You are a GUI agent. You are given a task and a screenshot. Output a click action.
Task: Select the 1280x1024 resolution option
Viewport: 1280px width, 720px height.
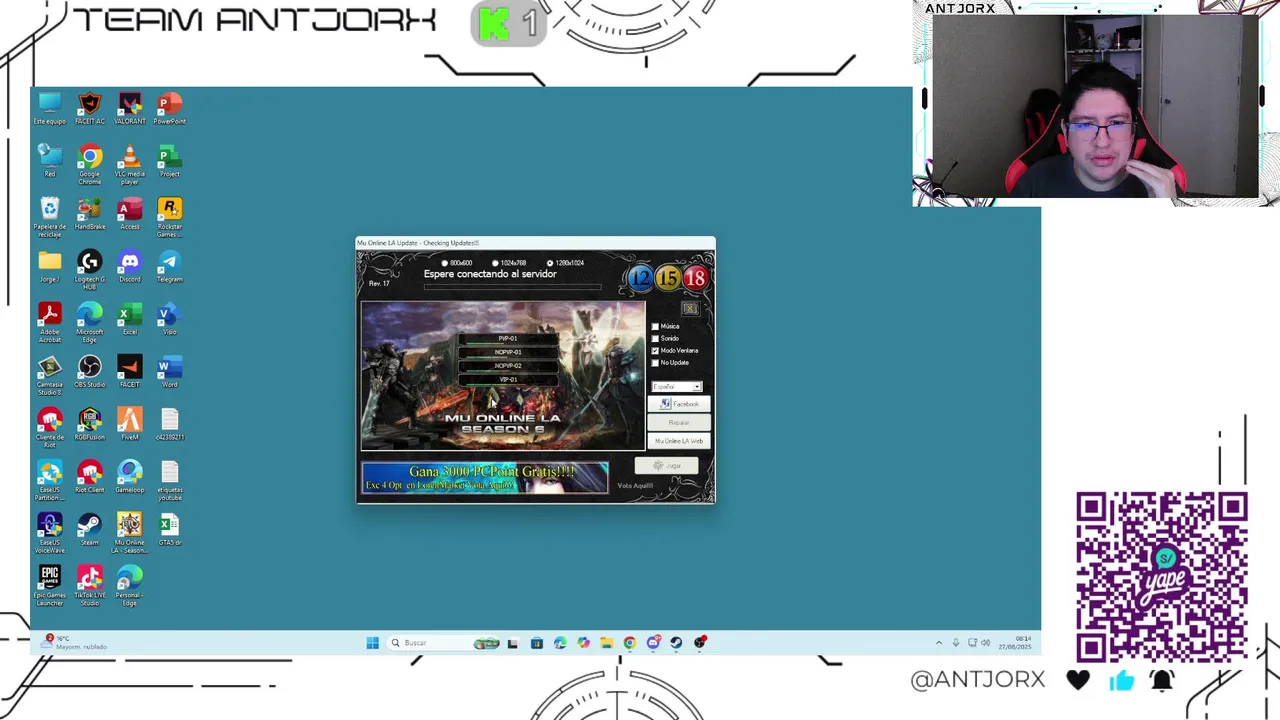click(566, 263)
